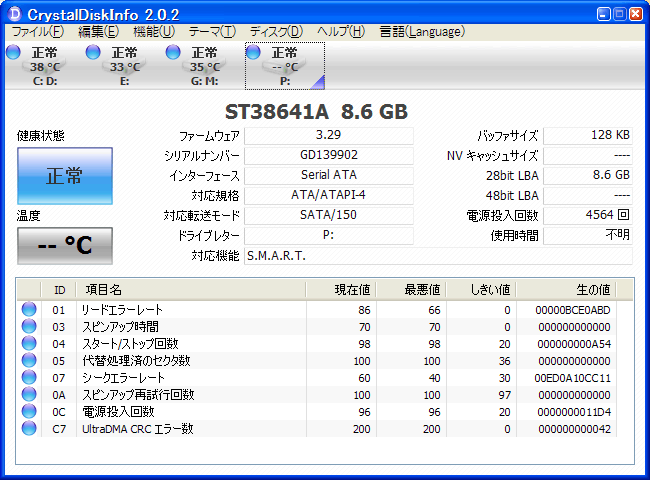The width and height of the screenshot is (650, 480).
Task: Click the blue status orb for P:
Action: coord(253,52)
